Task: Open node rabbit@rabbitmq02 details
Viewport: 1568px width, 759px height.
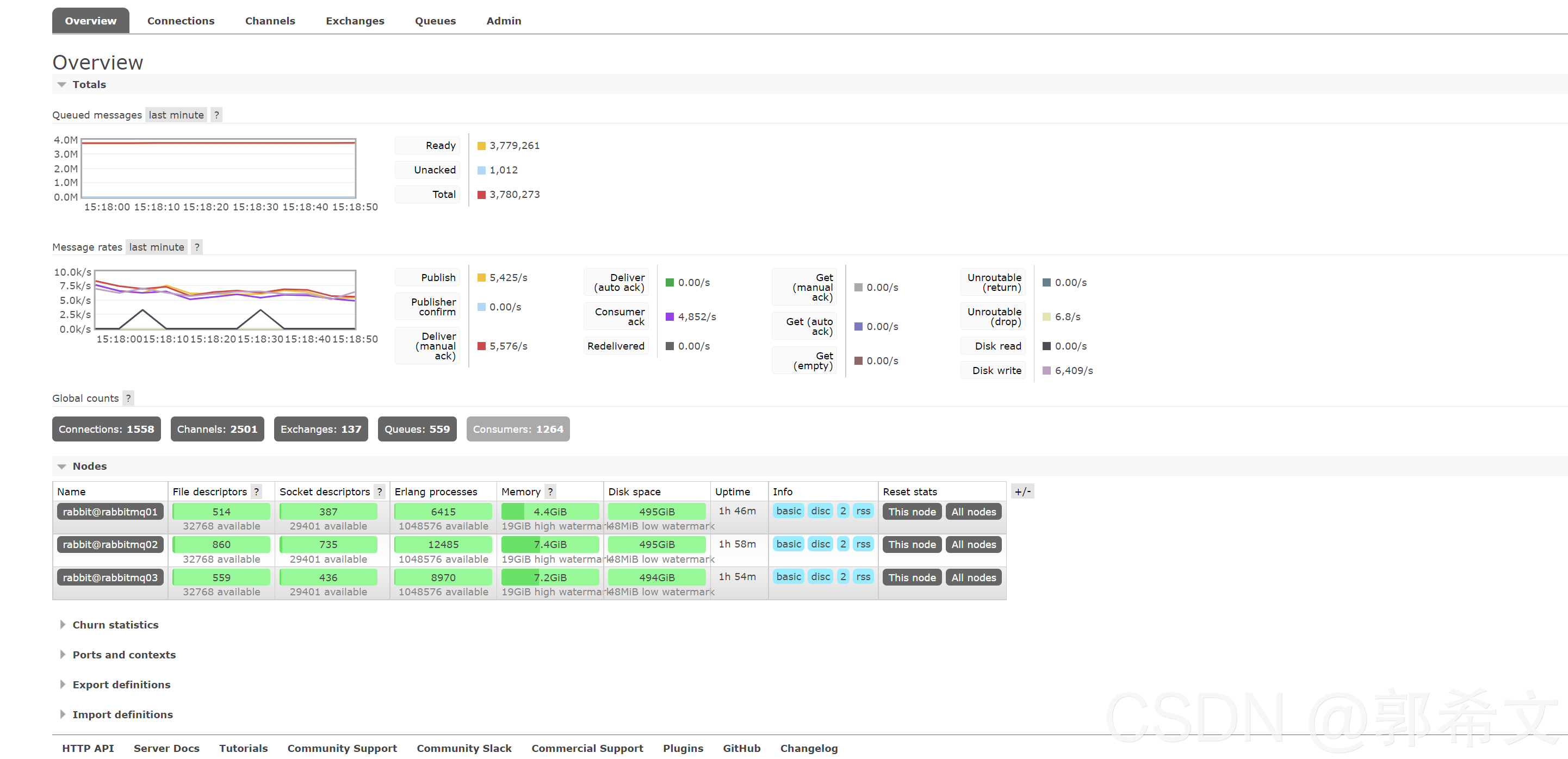Action: (x=110, y=544)
